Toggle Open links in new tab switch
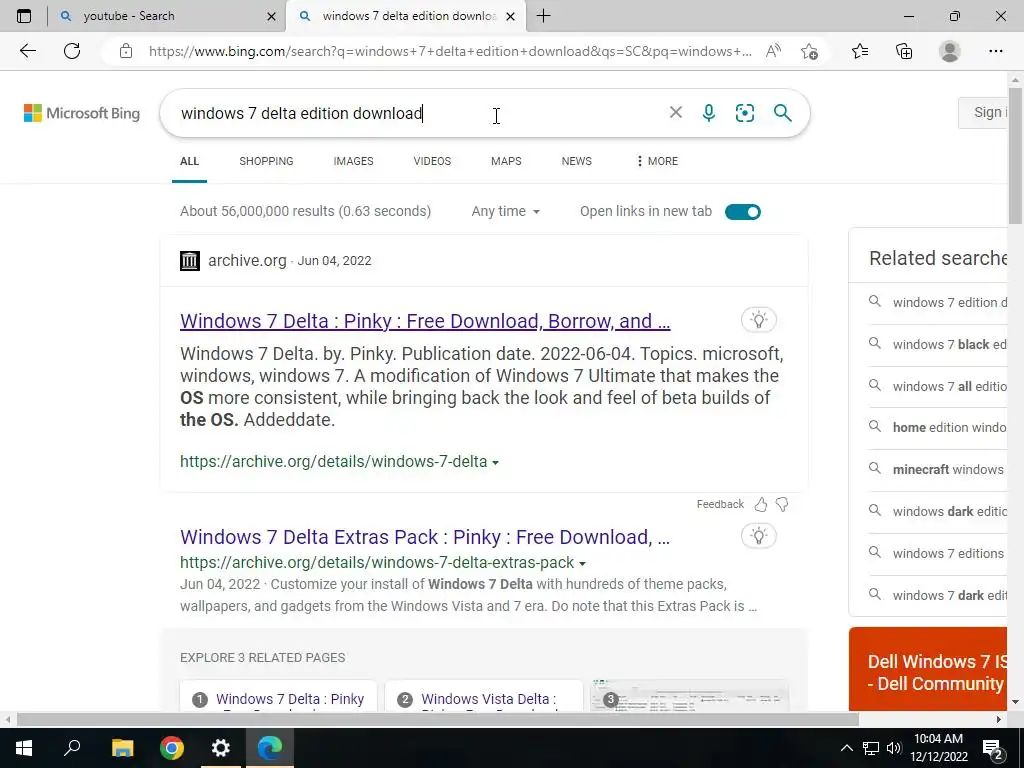This screenshot has width=1024, height=768. (743, 212)
